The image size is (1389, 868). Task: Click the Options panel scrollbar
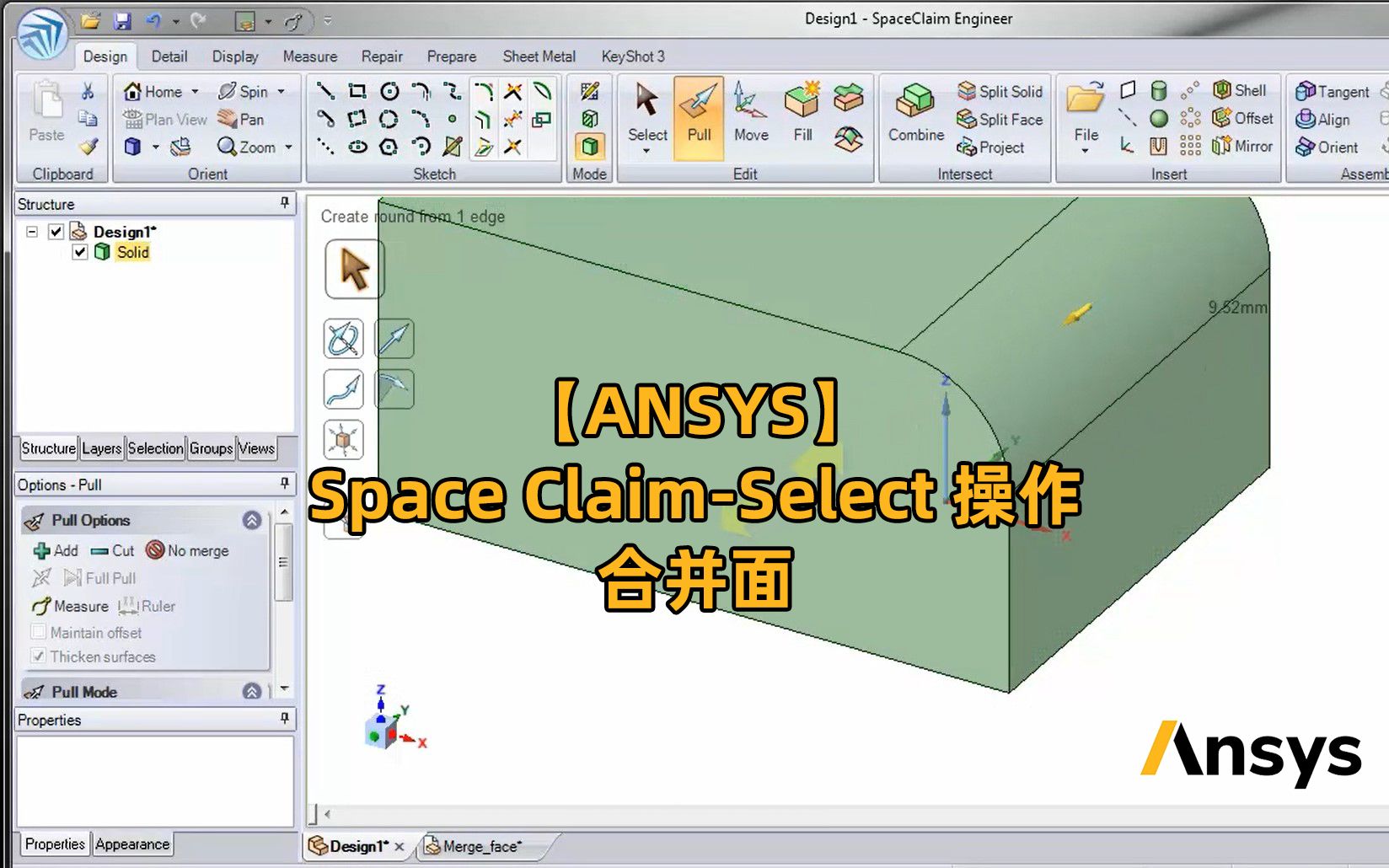click(283, 562)
